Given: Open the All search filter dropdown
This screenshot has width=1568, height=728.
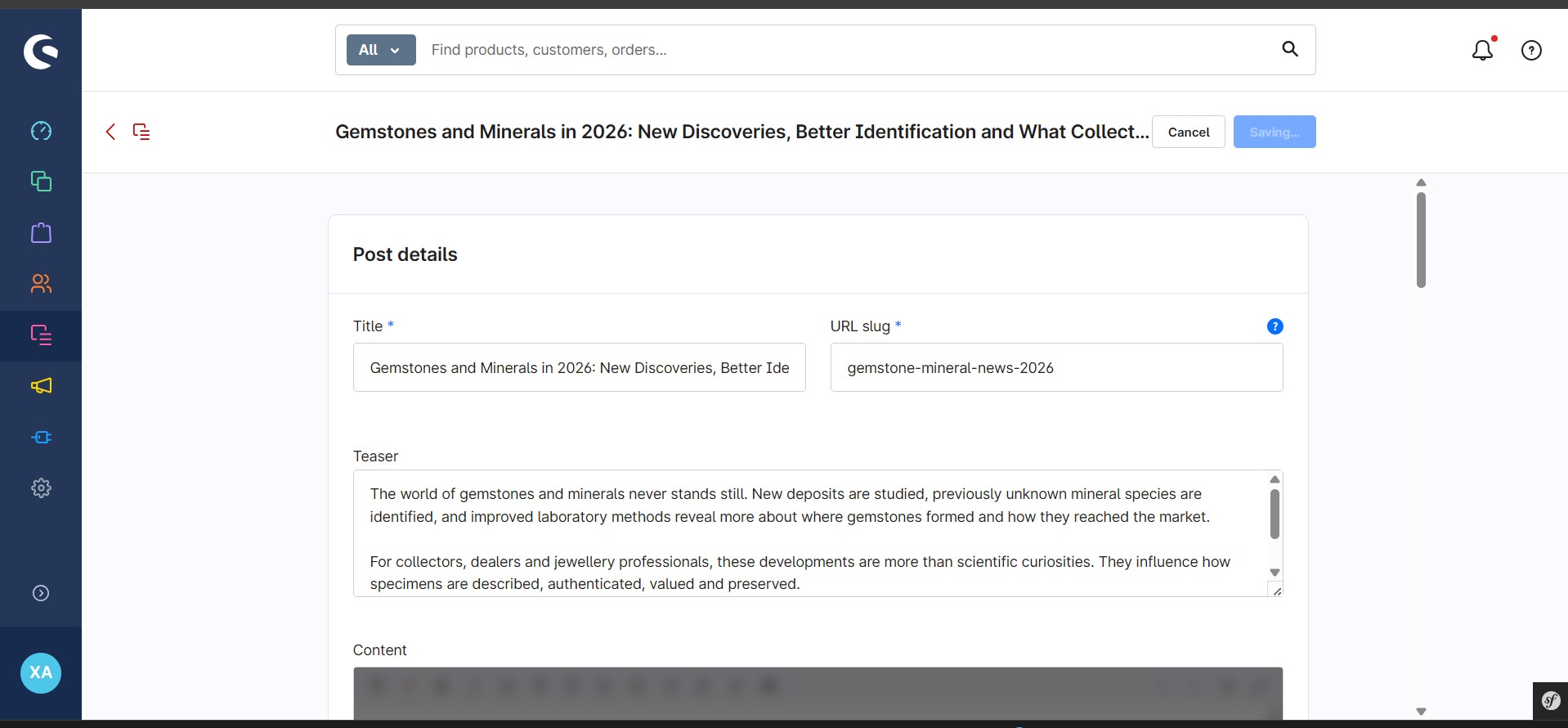Looking at the screenshot, I should (381, 50).
